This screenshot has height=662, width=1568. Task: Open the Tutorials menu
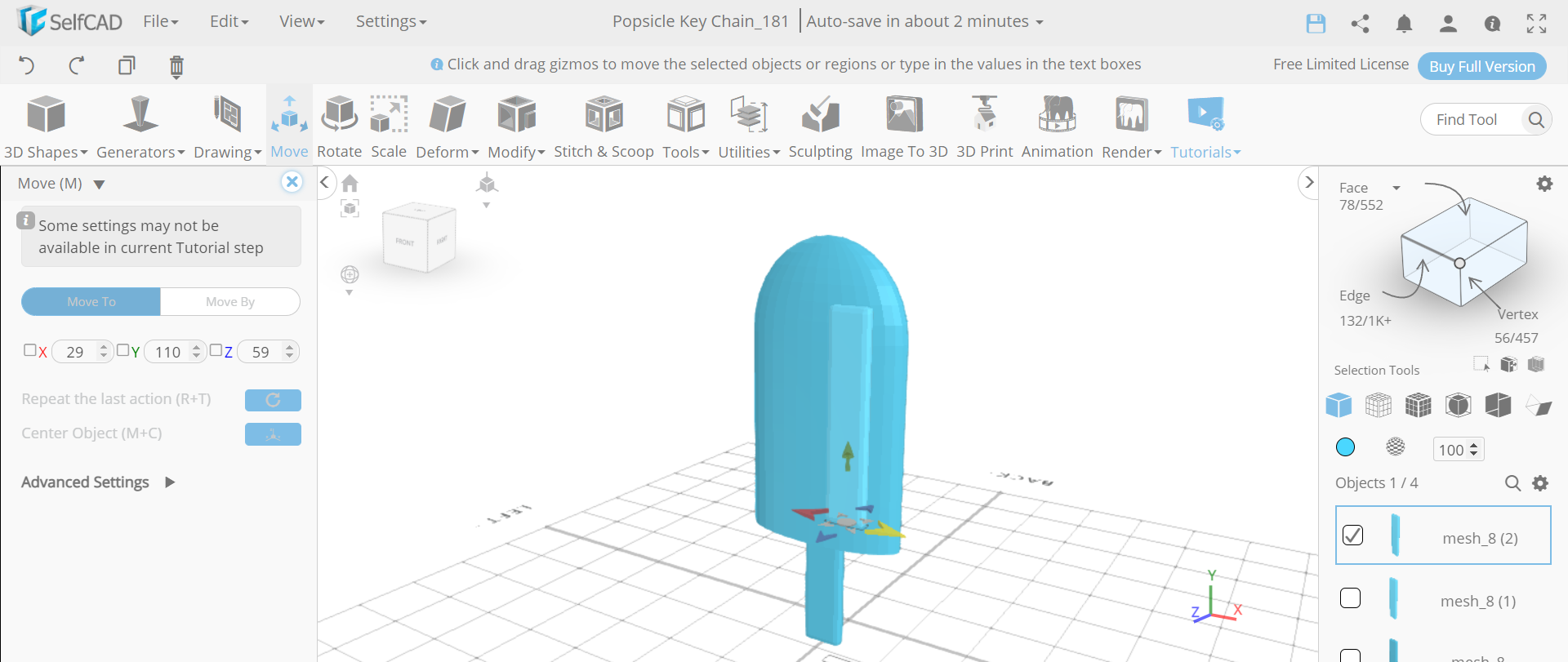(1205, 127)
